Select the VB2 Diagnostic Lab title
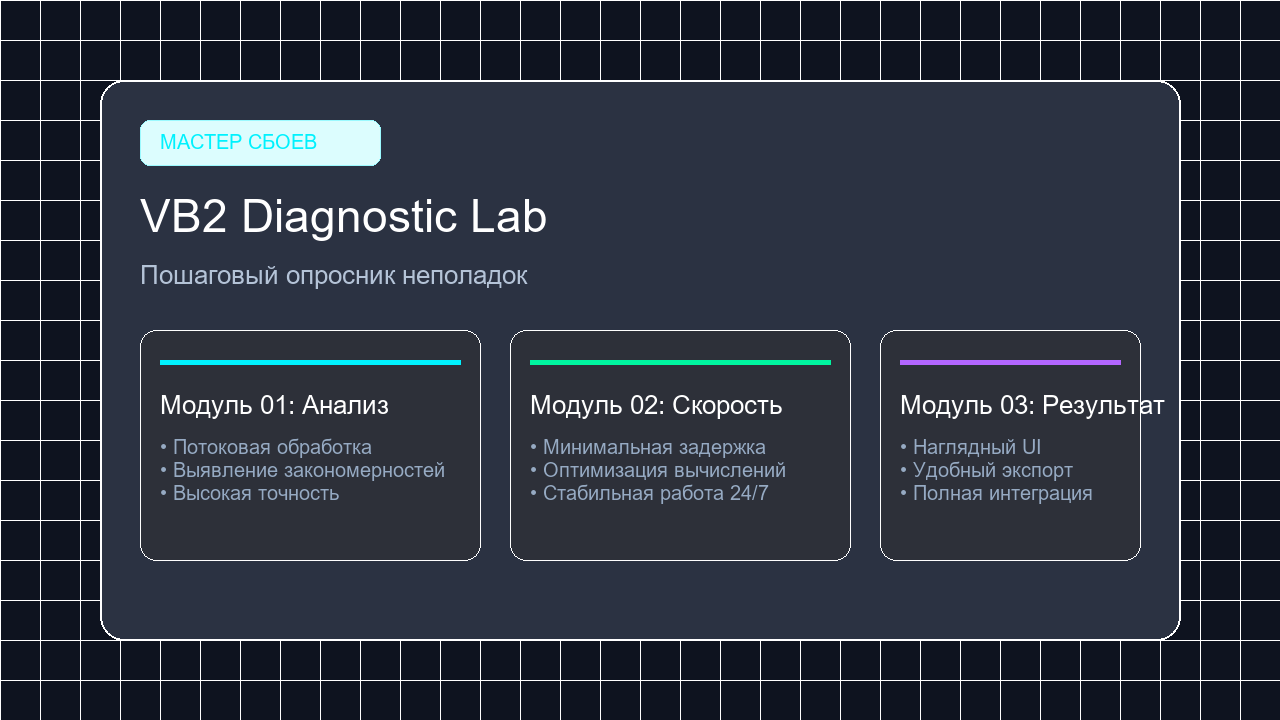Viewport: 1280px width, 720px height. pyautogui.click(x=343, y=217)
